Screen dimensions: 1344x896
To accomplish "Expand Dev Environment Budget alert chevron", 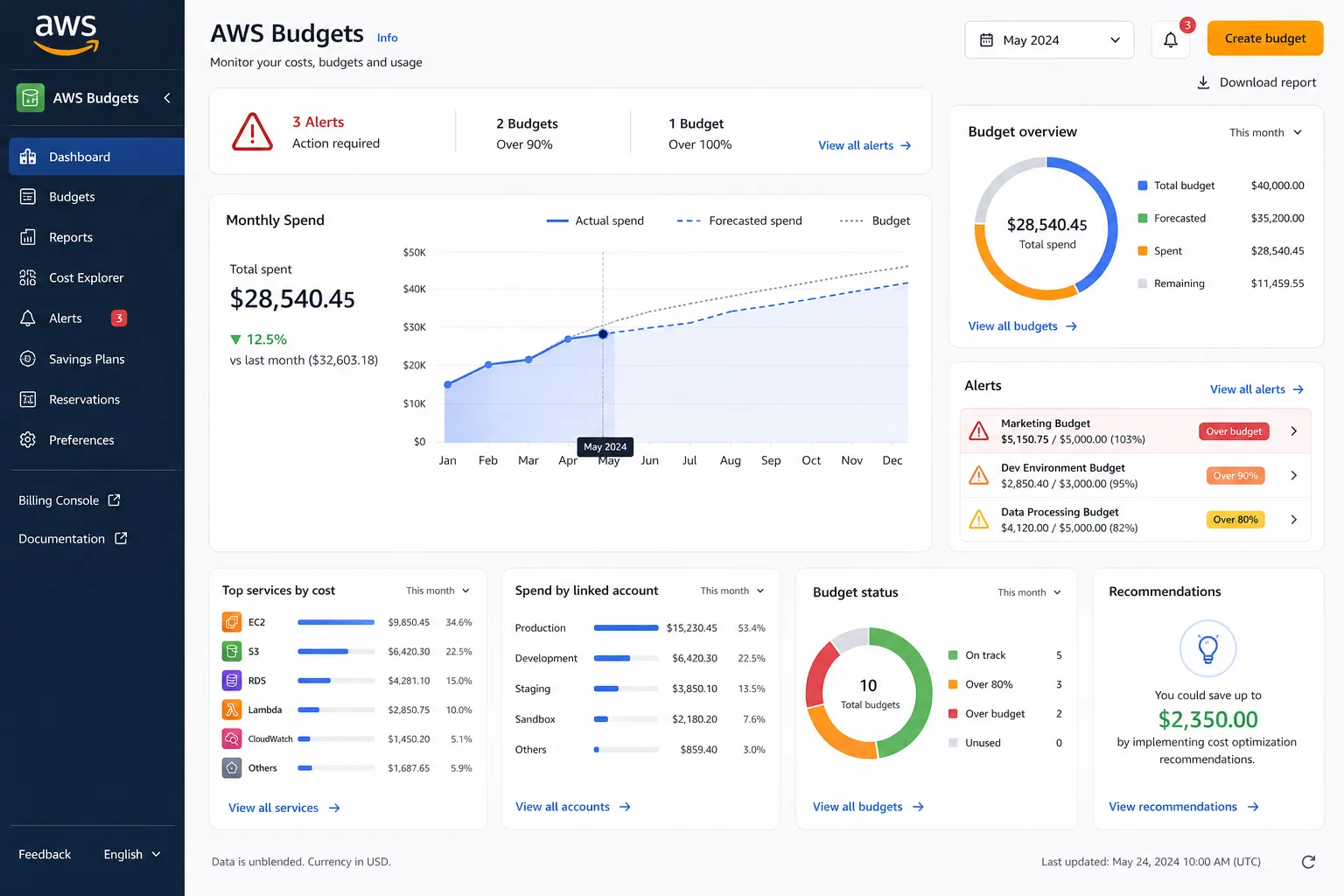I will click(1294, 475).
